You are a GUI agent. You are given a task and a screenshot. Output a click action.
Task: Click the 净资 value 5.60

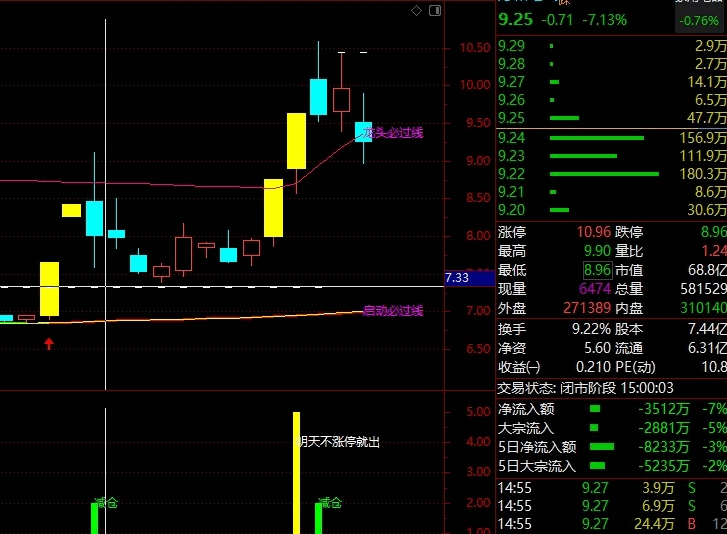click(x=598, y=348)
